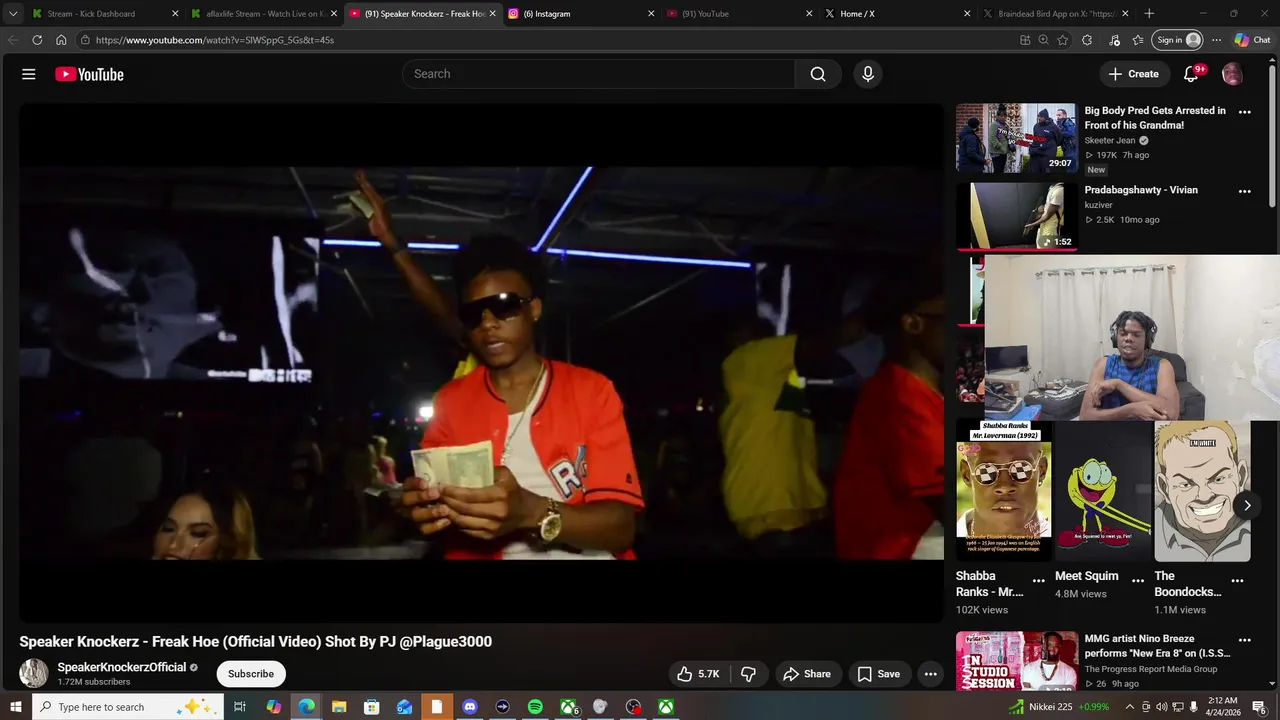Open a new browser tab
This screenshot has height=720, width=1280.
1149,14
